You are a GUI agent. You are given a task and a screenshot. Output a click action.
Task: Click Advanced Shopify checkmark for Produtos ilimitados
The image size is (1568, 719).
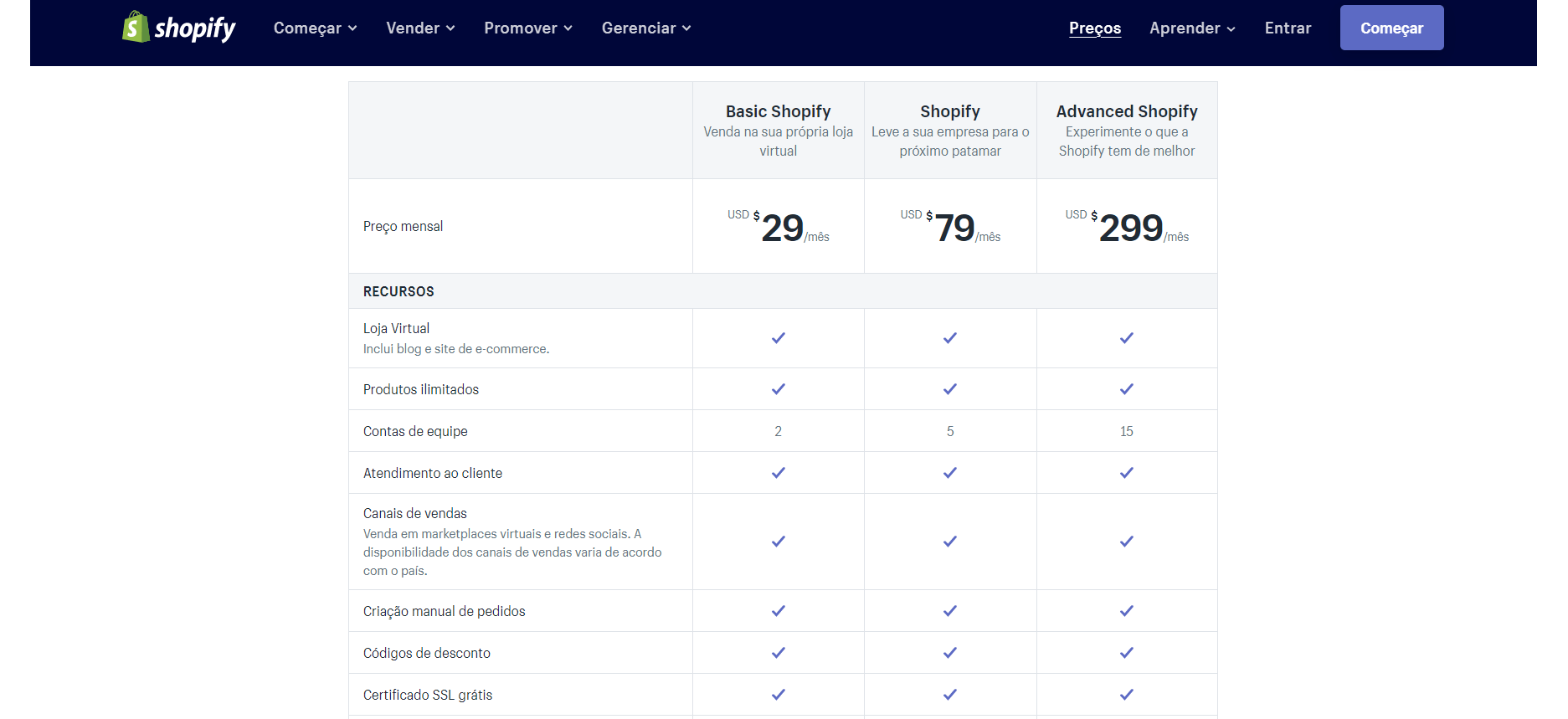pos(1126,389)
